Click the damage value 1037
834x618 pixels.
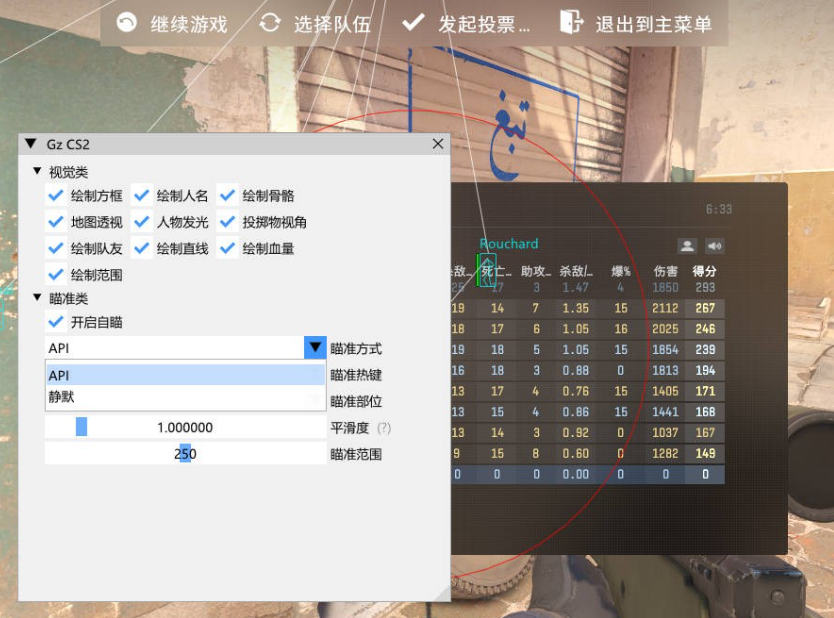665,432
